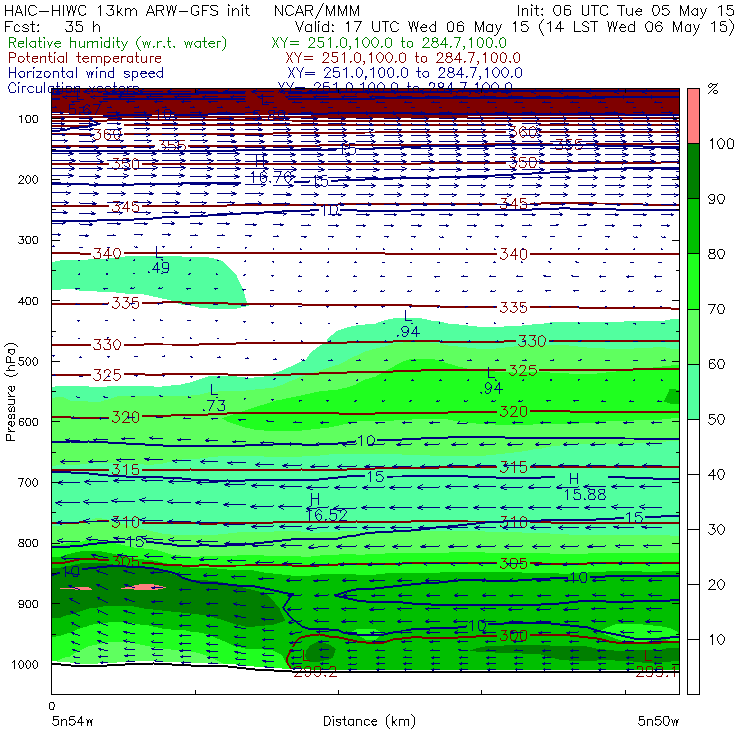Viewport: 740px width, 740px height.
Task: Click the 'NCAR/MMM' header text
Action: tap(317, 11)
